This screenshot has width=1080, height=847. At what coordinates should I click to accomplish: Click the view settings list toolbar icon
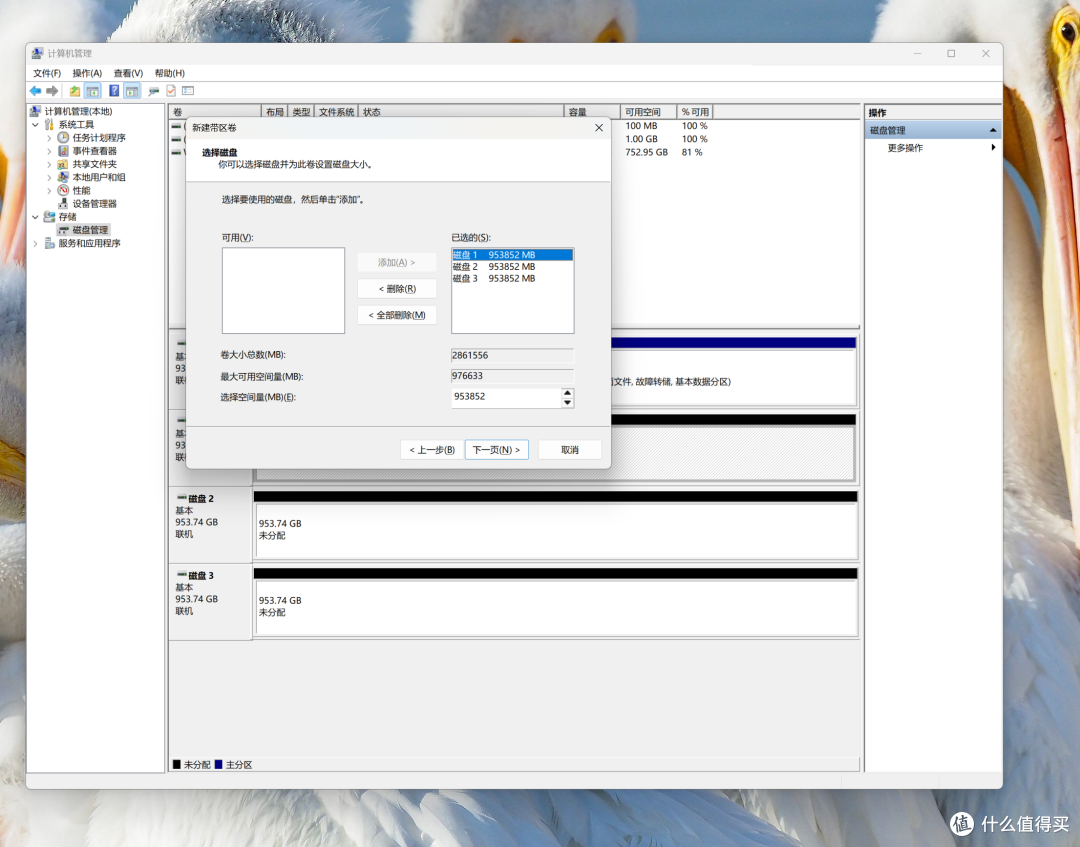[x=188, y=91]
